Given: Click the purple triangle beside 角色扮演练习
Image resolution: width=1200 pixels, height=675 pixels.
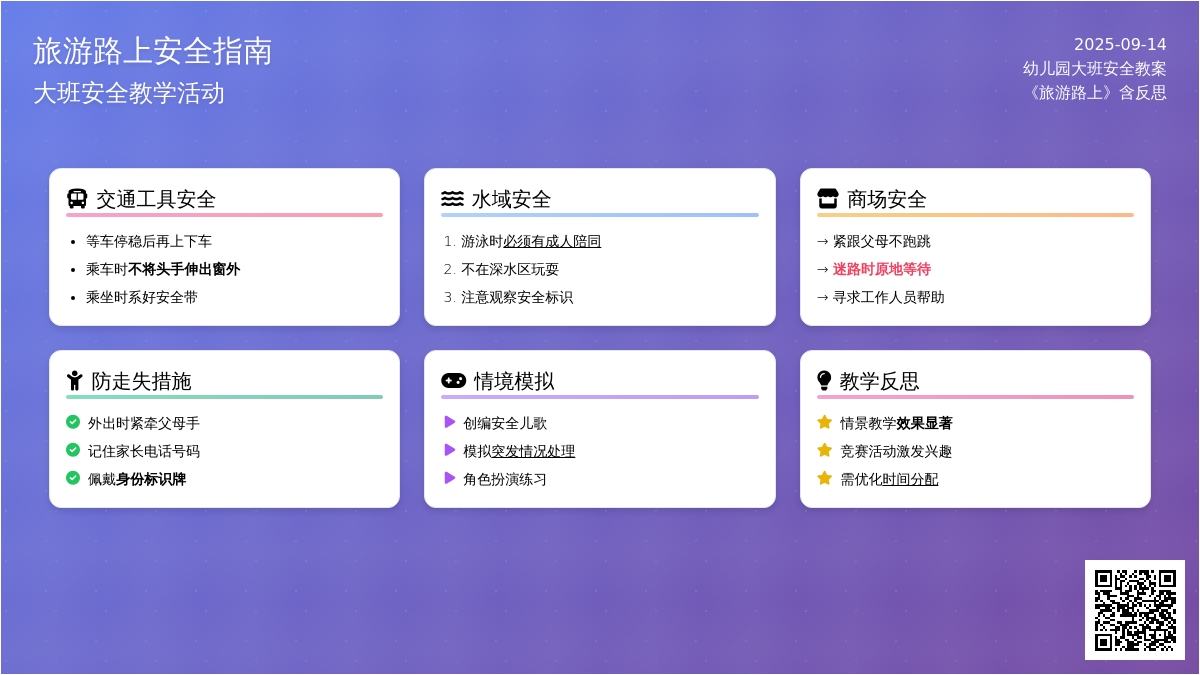Looking at the screenshot, I should click(450, 478).
